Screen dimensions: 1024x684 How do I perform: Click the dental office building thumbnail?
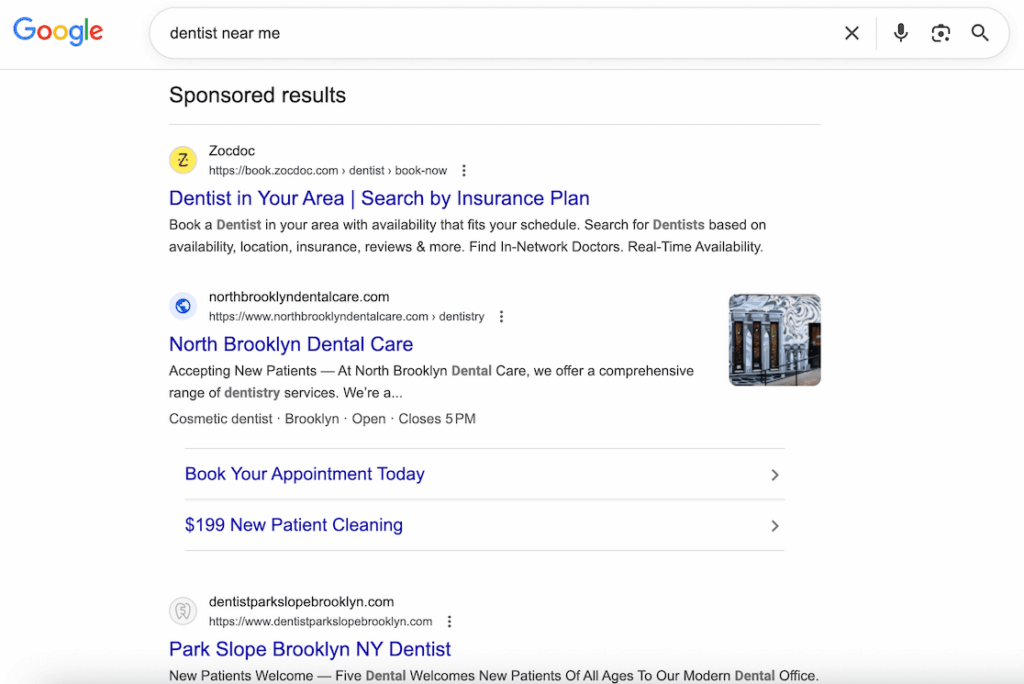pos(774,339)
